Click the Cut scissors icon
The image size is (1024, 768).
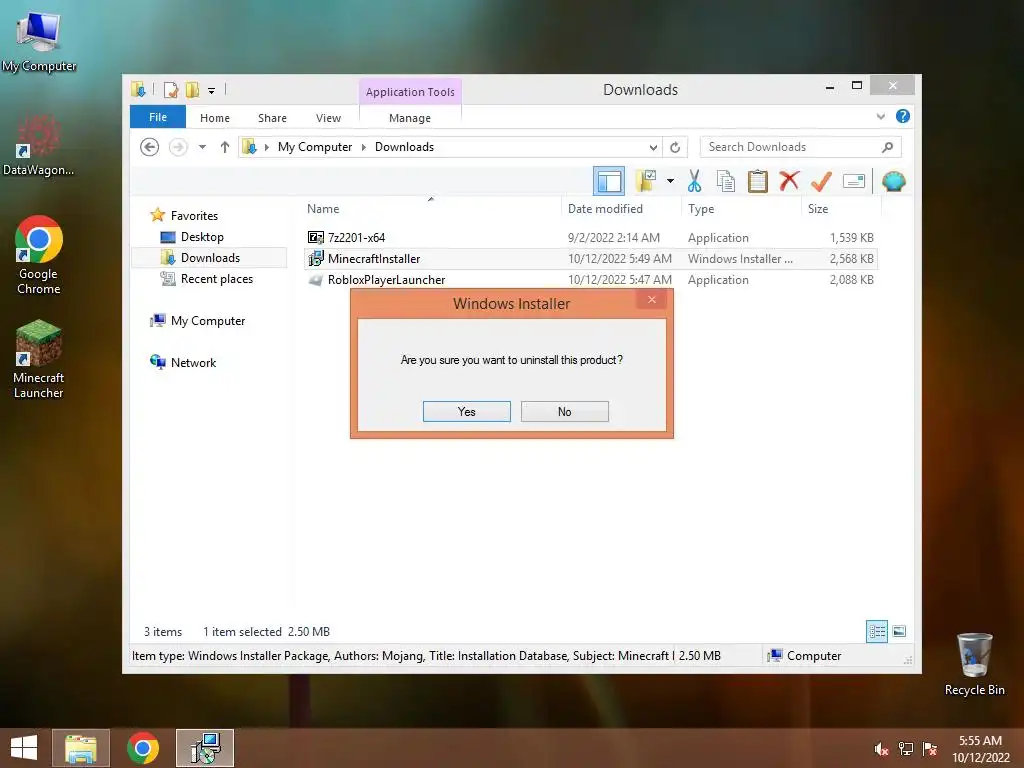point(694,181)
